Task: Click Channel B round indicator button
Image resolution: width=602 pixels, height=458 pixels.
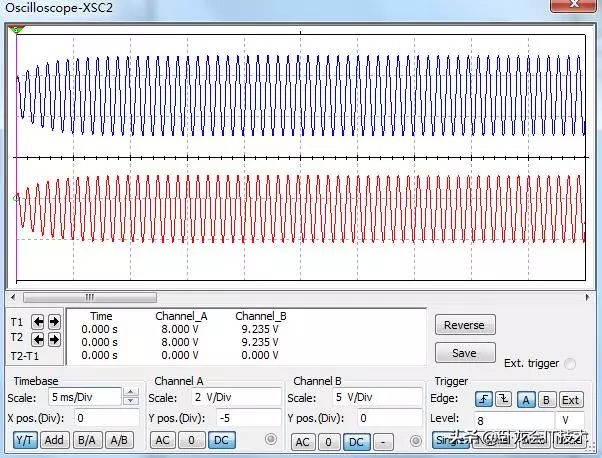Action: click(415, 441)
